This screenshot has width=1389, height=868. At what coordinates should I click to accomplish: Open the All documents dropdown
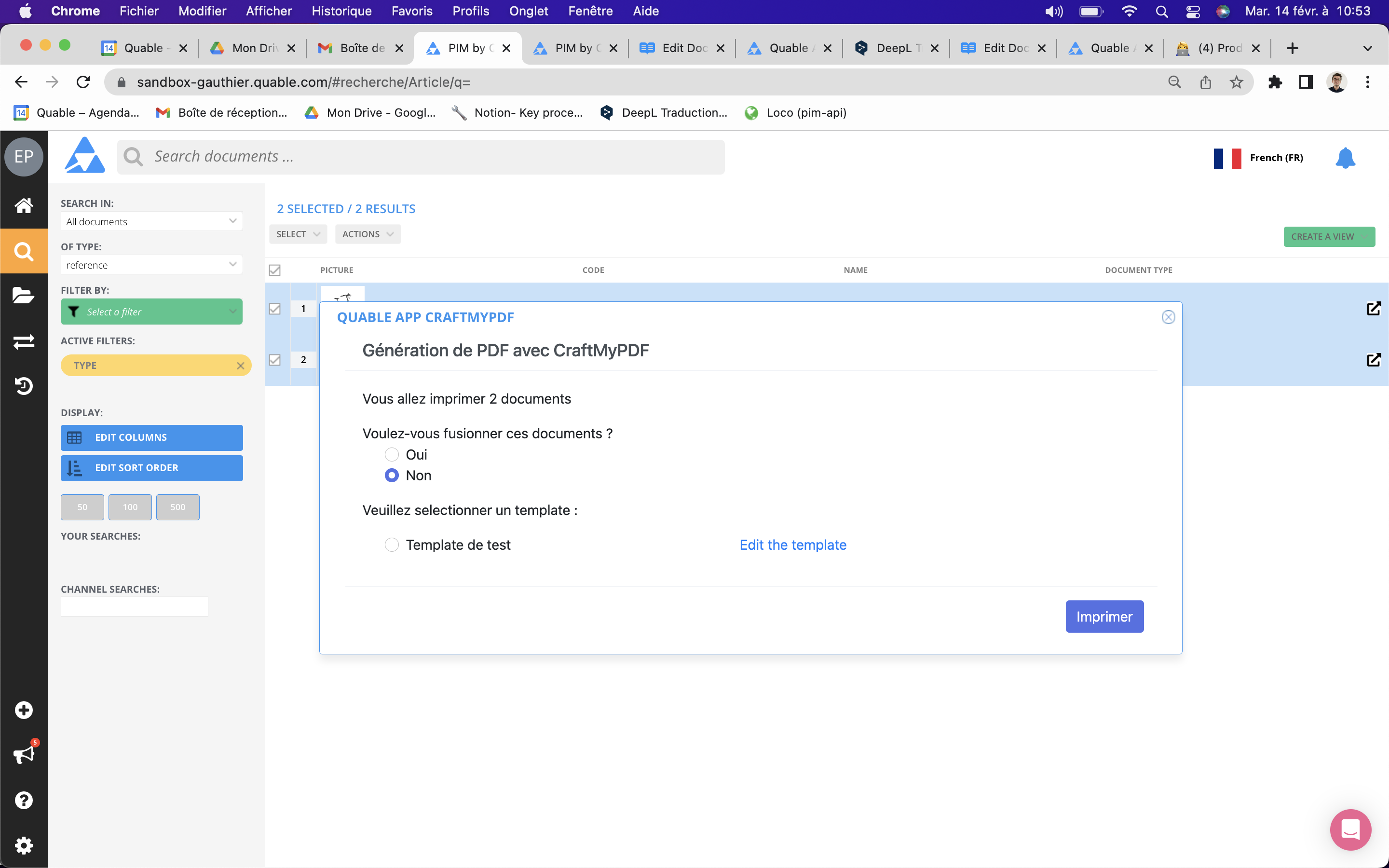pos(151,222)
